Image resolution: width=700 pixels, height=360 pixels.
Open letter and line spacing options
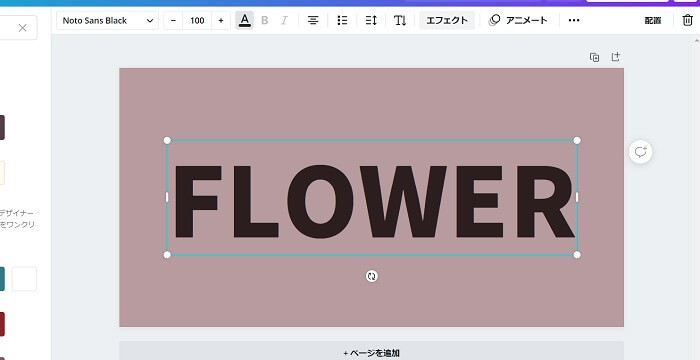click(x=371, y=21)
